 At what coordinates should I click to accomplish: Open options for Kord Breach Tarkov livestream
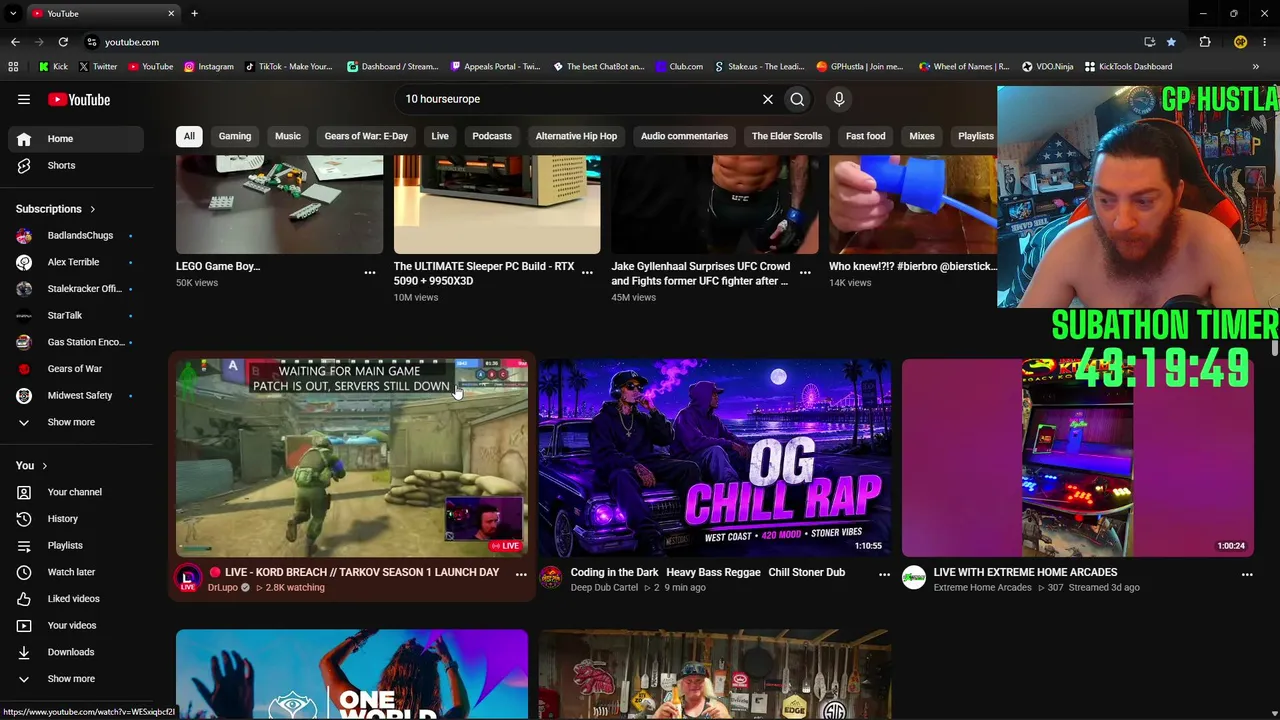[x=521, y=574]
